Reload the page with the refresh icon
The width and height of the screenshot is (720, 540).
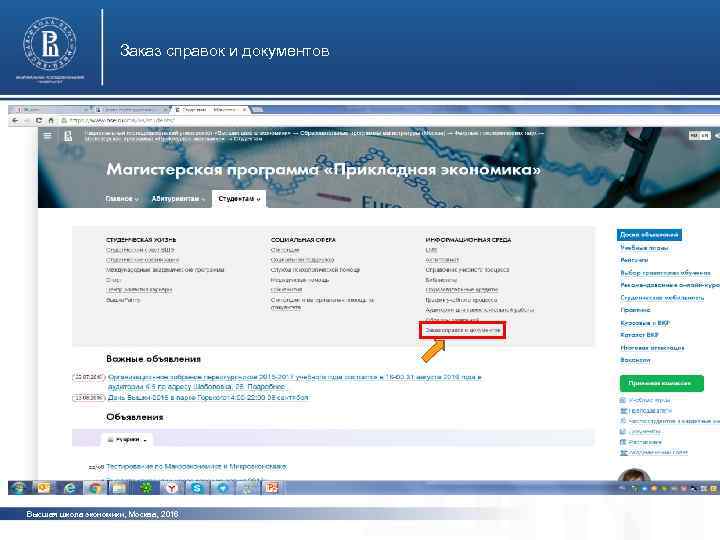39,120
